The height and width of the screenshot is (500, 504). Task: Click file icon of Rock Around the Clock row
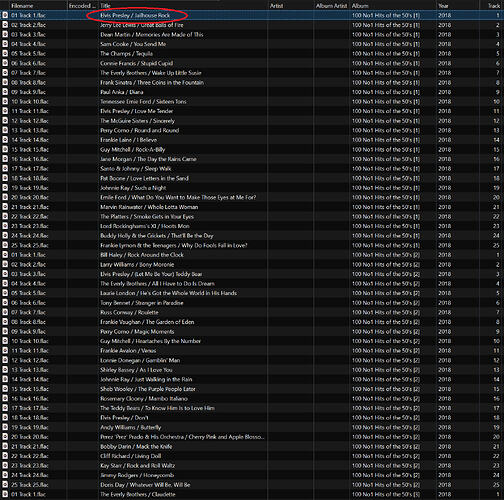(5, 255)
